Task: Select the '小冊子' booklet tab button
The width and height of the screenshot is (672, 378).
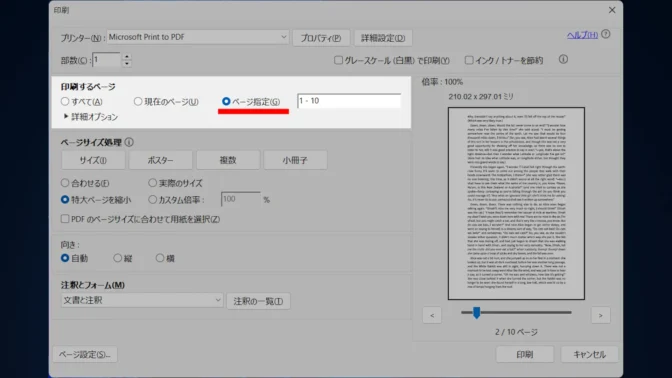Action: [295, 160]
